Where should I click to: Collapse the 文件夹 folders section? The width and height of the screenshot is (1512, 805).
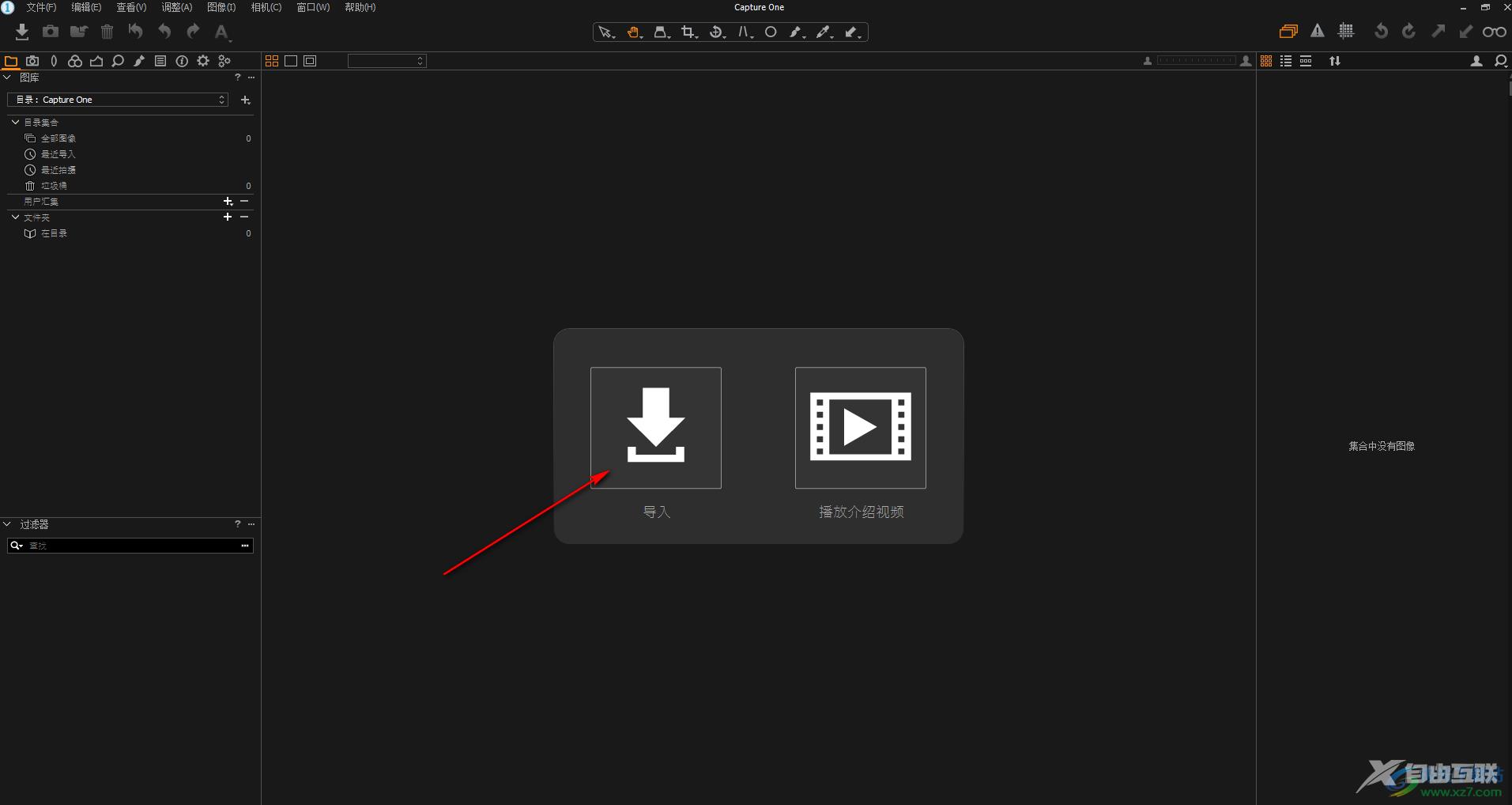tap(15, 217)
